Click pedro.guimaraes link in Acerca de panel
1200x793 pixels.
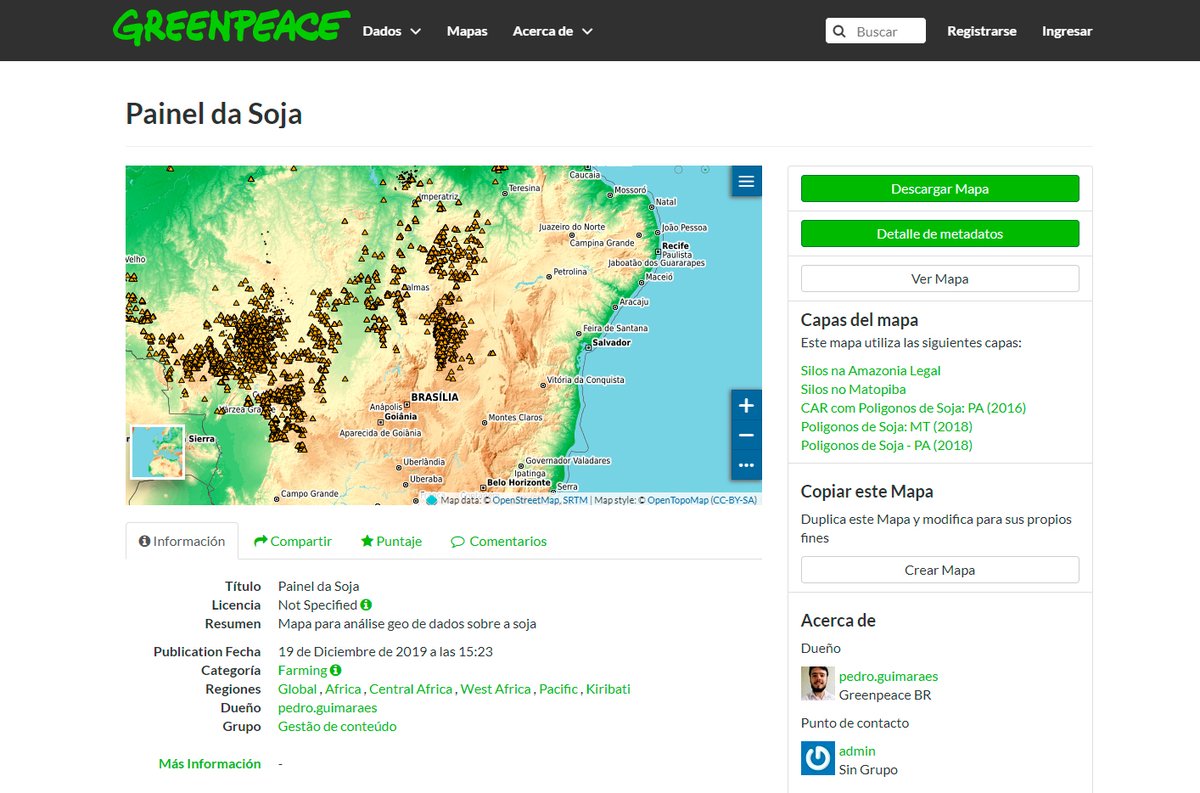click(888, 676)
